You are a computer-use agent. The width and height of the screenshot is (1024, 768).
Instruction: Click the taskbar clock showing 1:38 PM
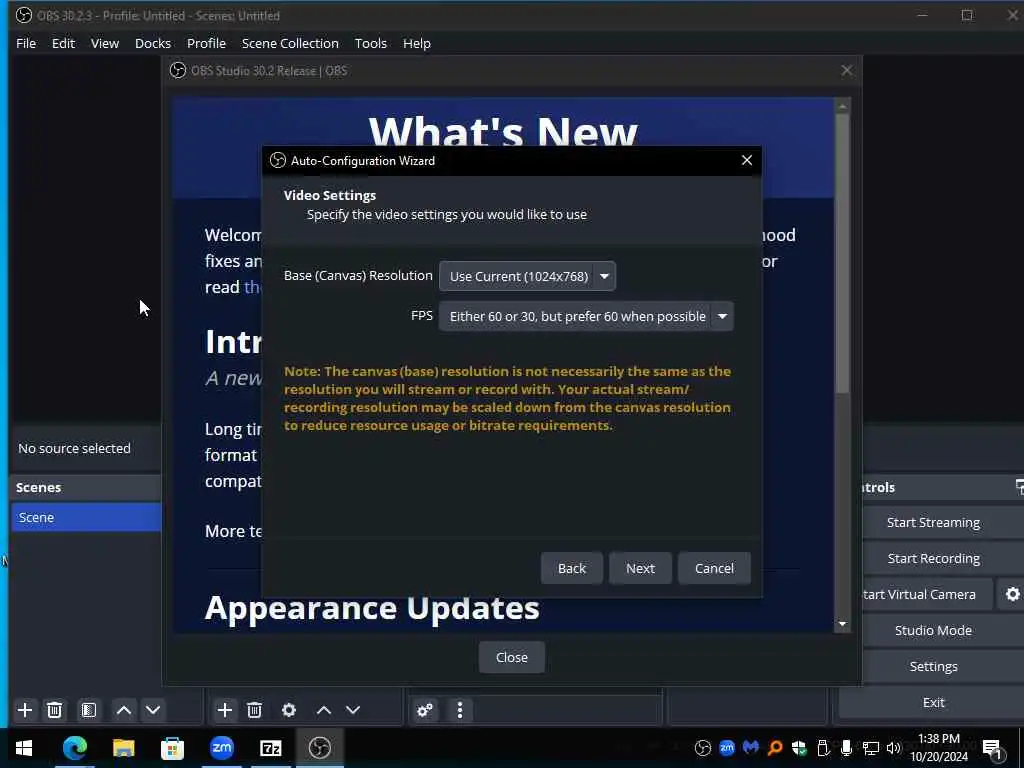tap(938, 748)
